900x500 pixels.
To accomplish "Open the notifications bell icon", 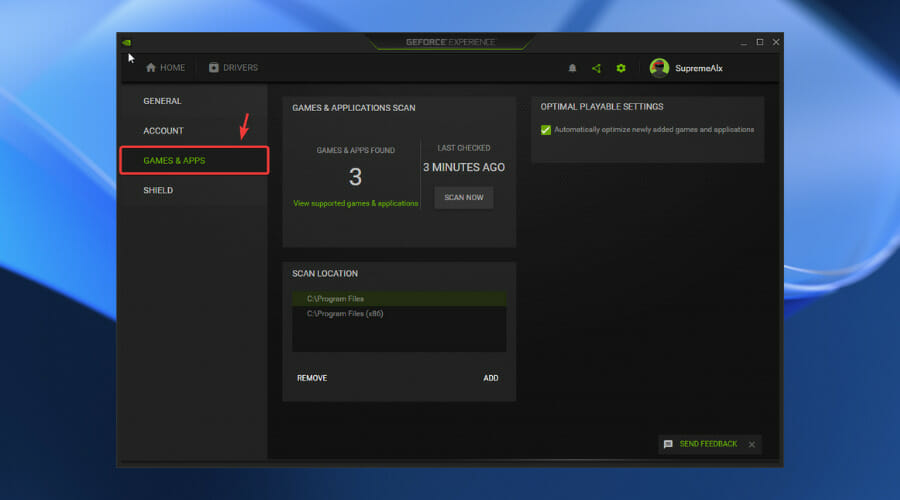I will pyautogui.click(x=572, y=68).
